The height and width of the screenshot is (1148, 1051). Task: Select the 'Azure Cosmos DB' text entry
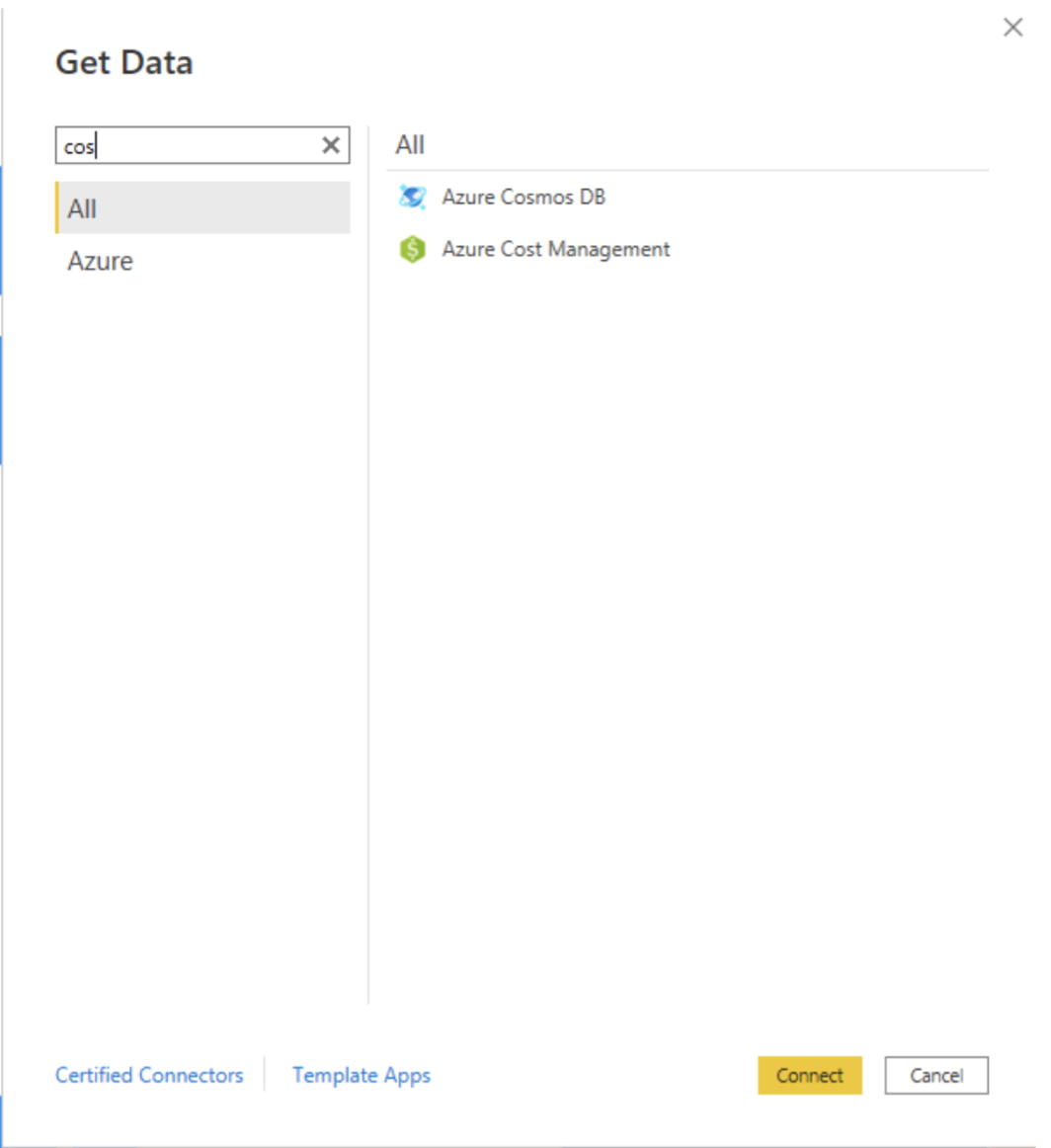coord(524,197)
